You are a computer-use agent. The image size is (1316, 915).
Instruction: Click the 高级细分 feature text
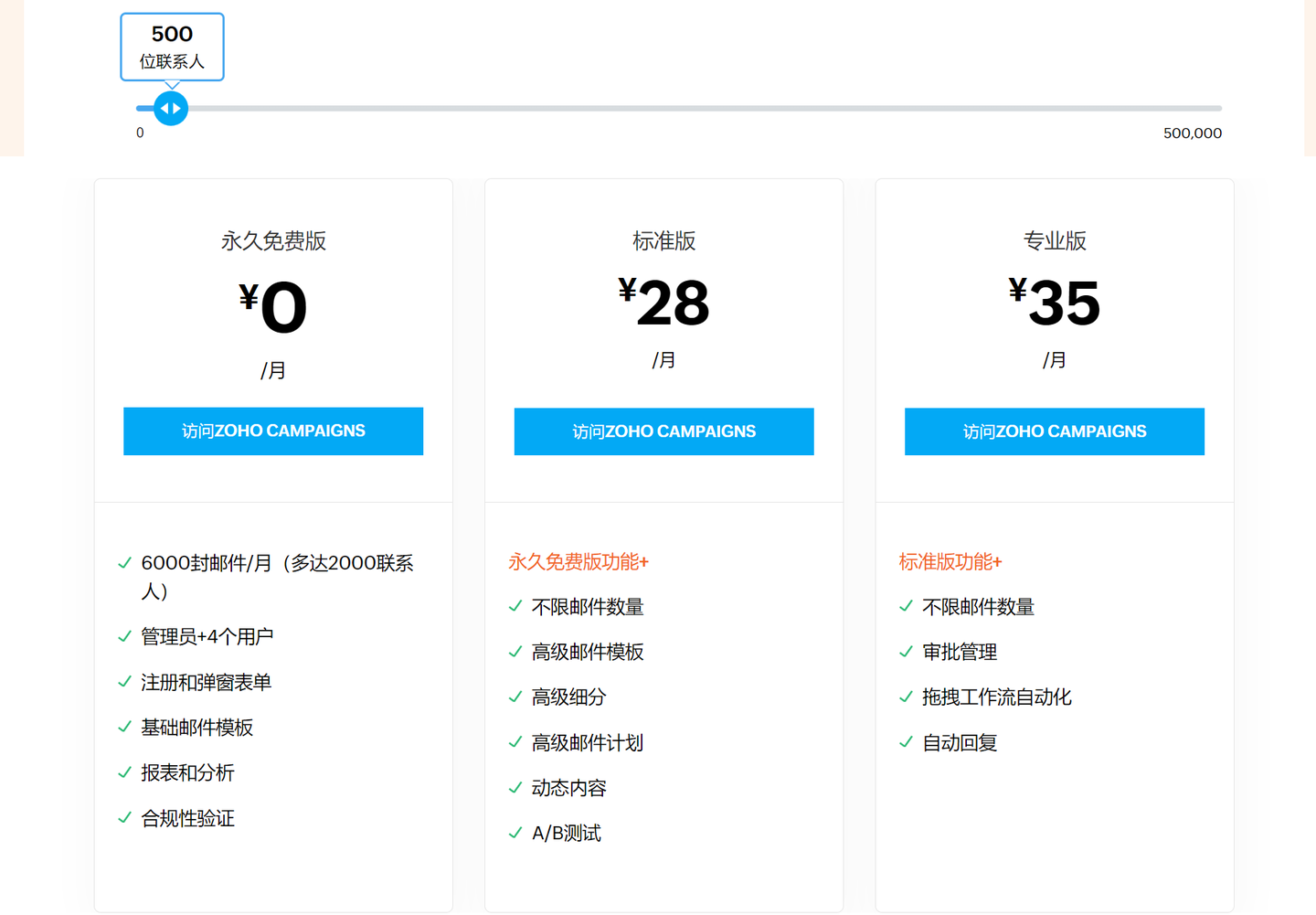[569, 697]
